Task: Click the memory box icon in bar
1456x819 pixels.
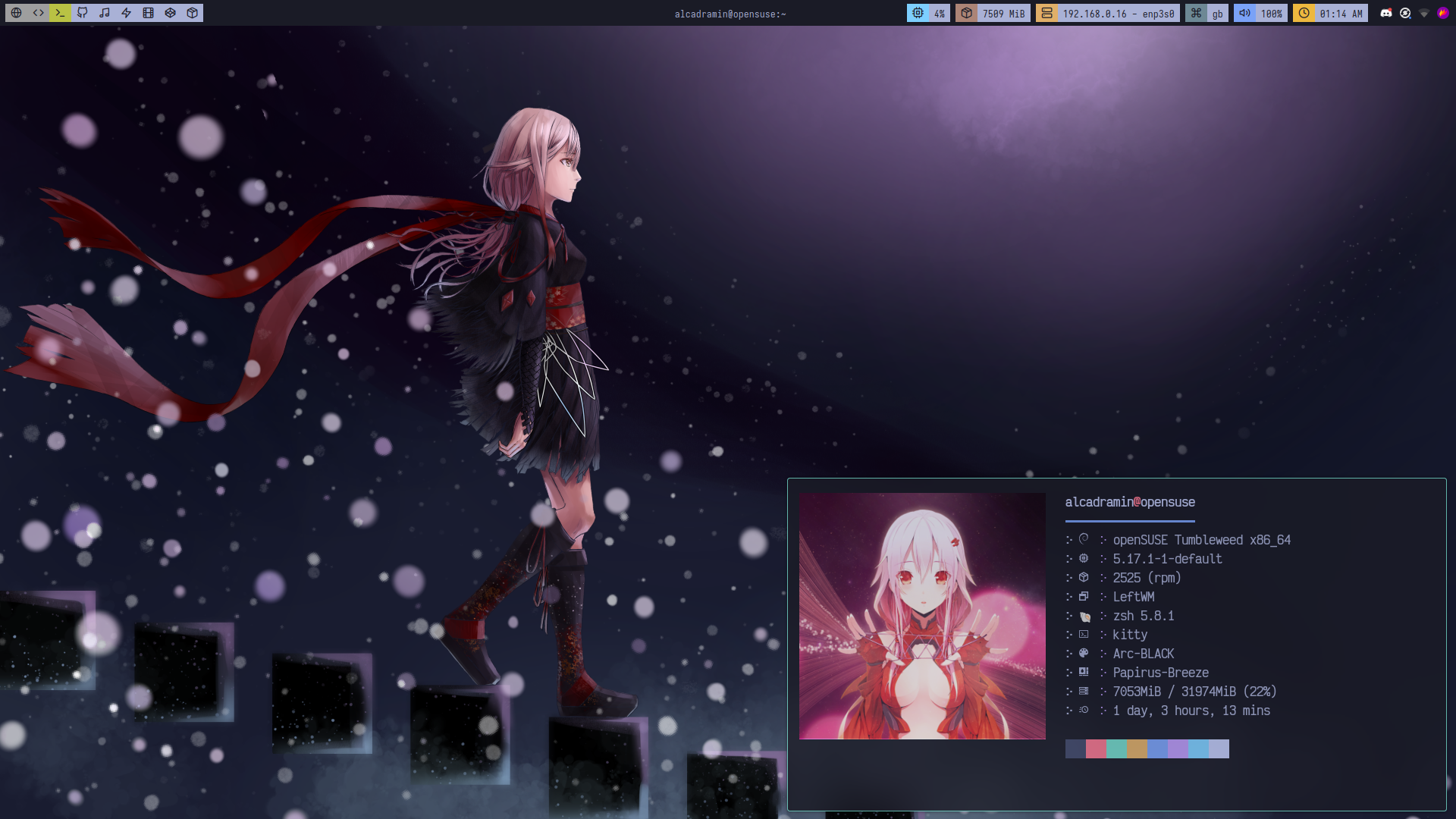Action: [966, 13]
